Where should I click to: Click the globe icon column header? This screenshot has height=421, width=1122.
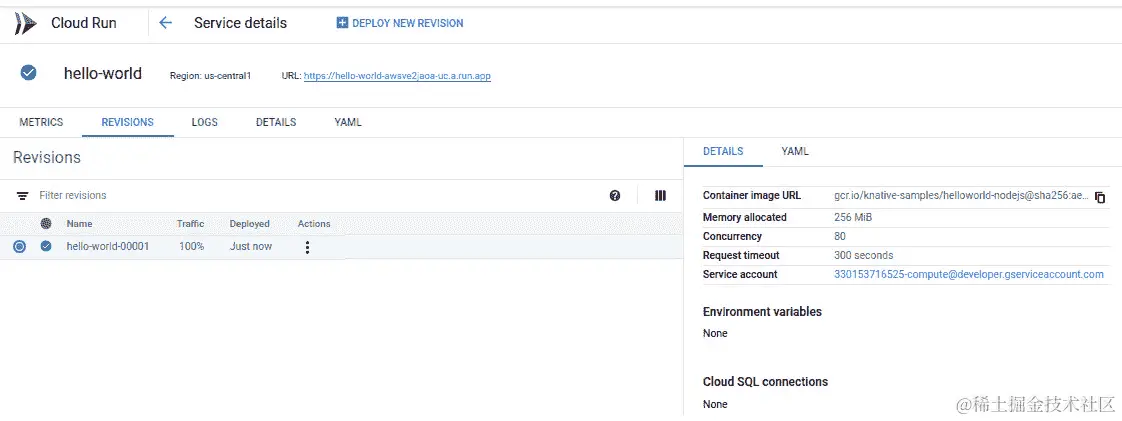[x=46, y=223]
